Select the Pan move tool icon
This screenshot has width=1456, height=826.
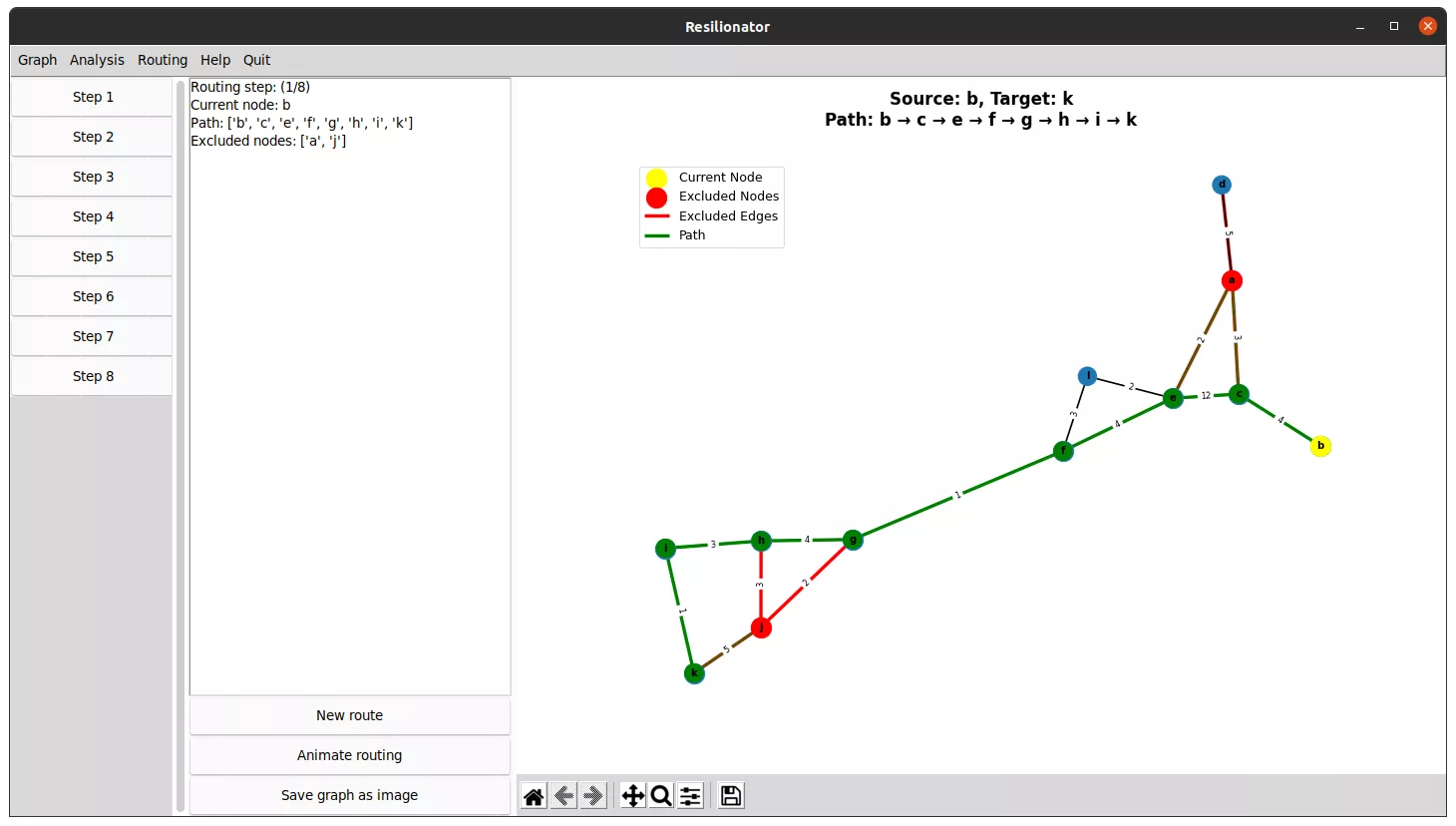coord(632,795)
